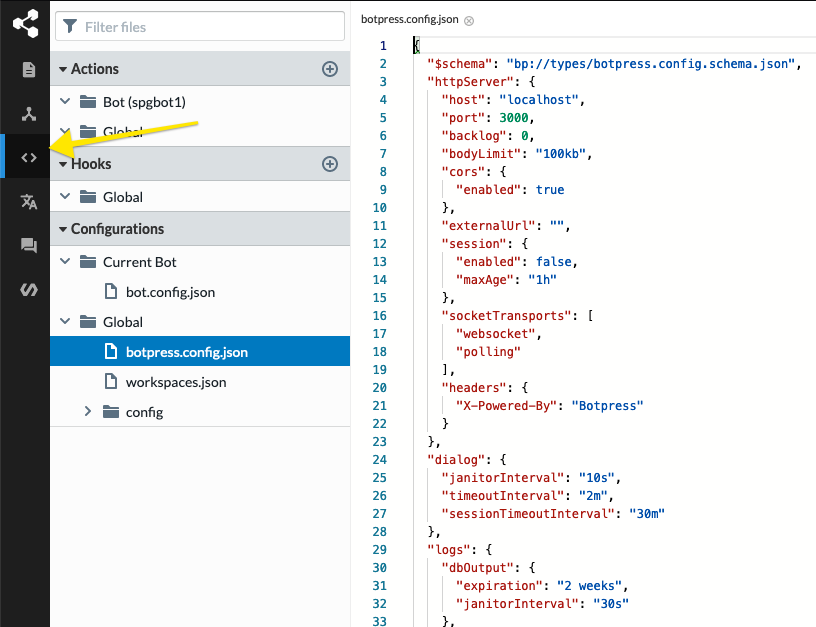Image resolution: width=816 pixels, height=627 pixels.
Task: Collapse the Bot (spgbot1) folder
Action: [x=65, y=101]
